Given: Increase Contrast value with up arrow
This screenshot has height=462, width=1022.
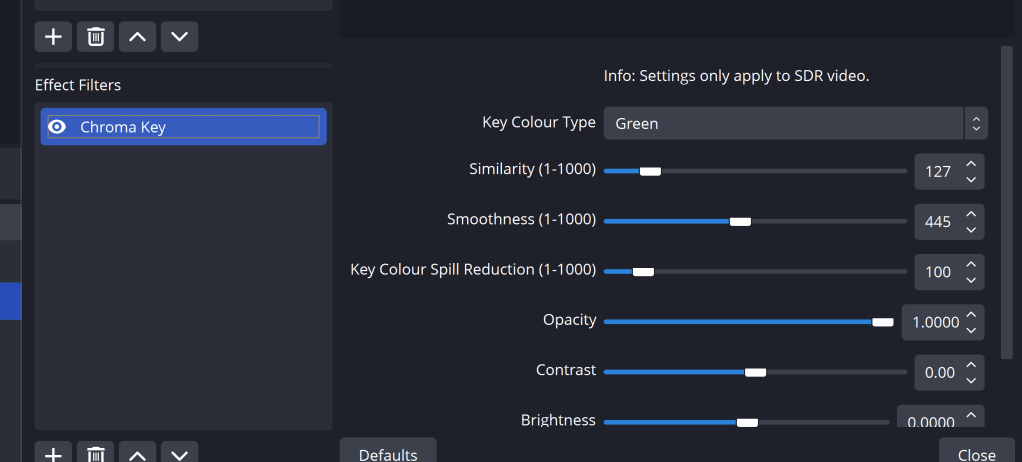Looking at the screenshot, I should [x=971, y=364].
